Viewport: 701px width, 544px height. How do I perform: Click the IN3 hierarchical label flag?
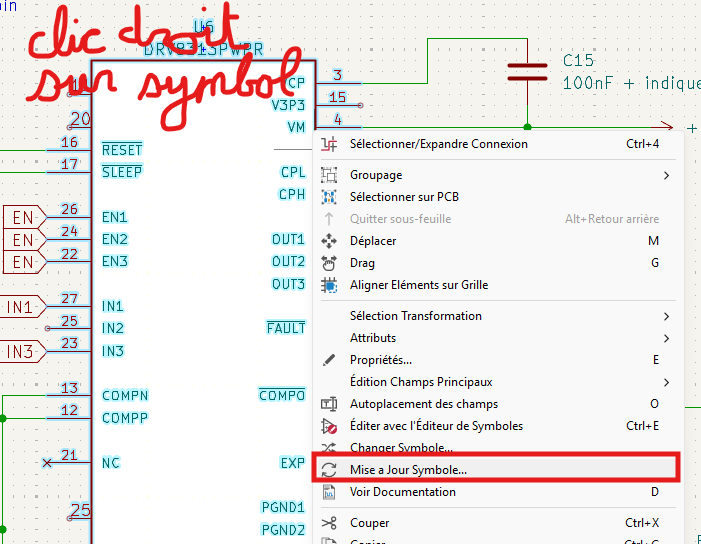pyautogui.click(x=23, y=351)
